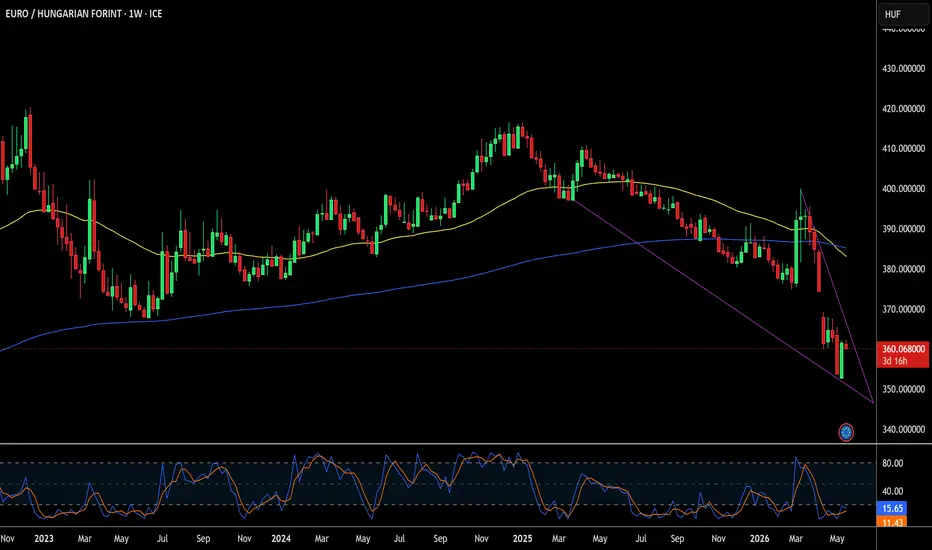
Task: Click the 420.000000 price axis label
Action: (903, 109)
